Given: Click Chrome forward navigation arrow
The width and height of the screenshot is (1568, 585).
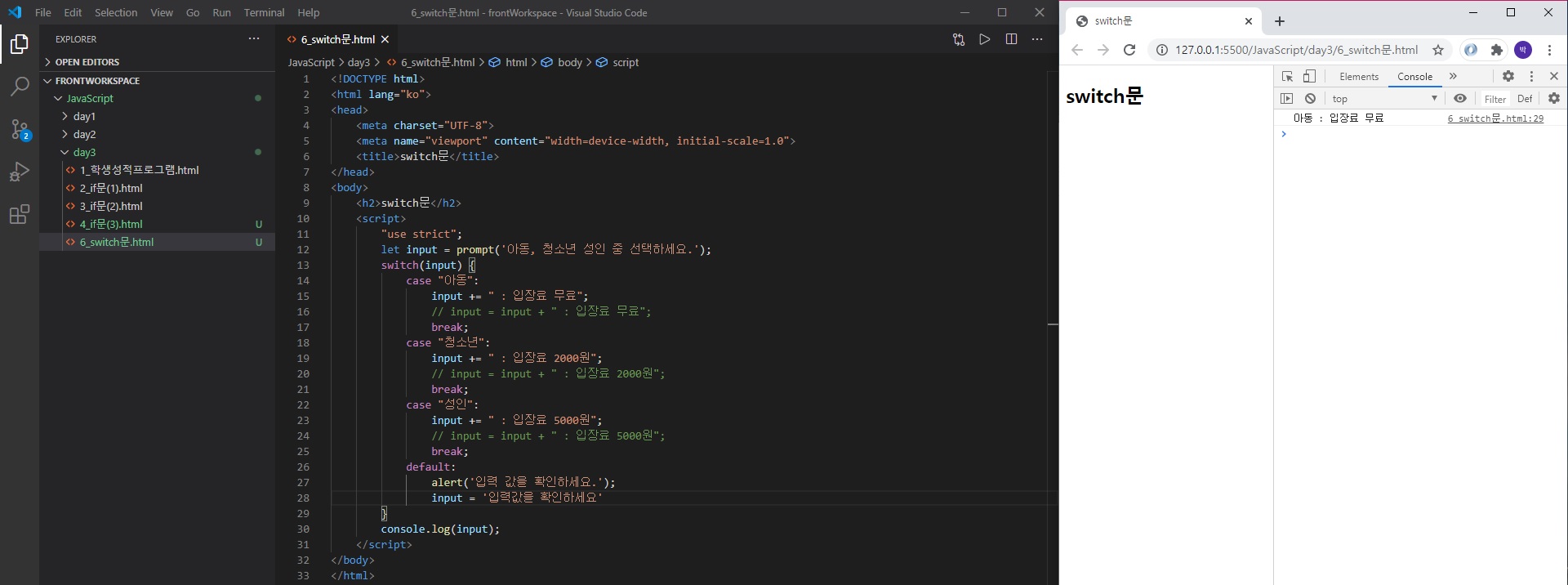Looking at the screenshot, I should coord(1103,50).
